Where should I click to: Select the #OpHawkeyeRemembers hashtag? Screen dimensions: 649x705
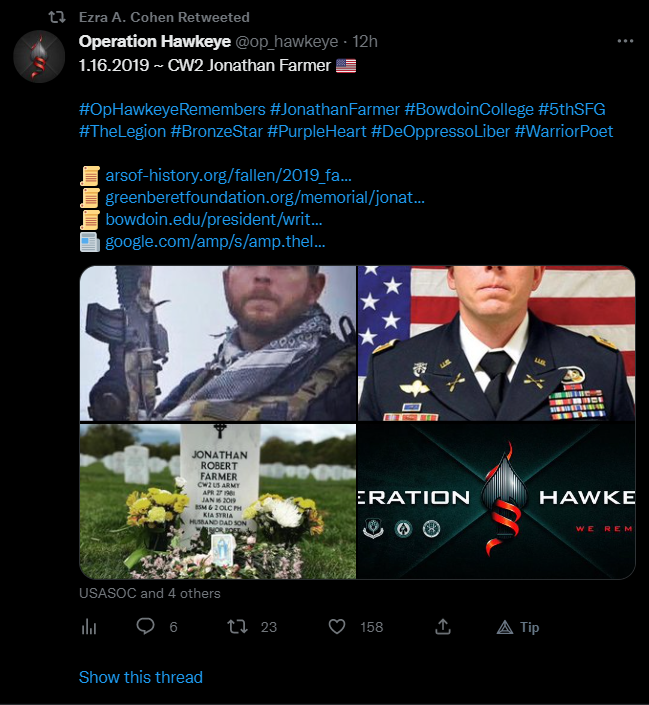pos(172,109)
